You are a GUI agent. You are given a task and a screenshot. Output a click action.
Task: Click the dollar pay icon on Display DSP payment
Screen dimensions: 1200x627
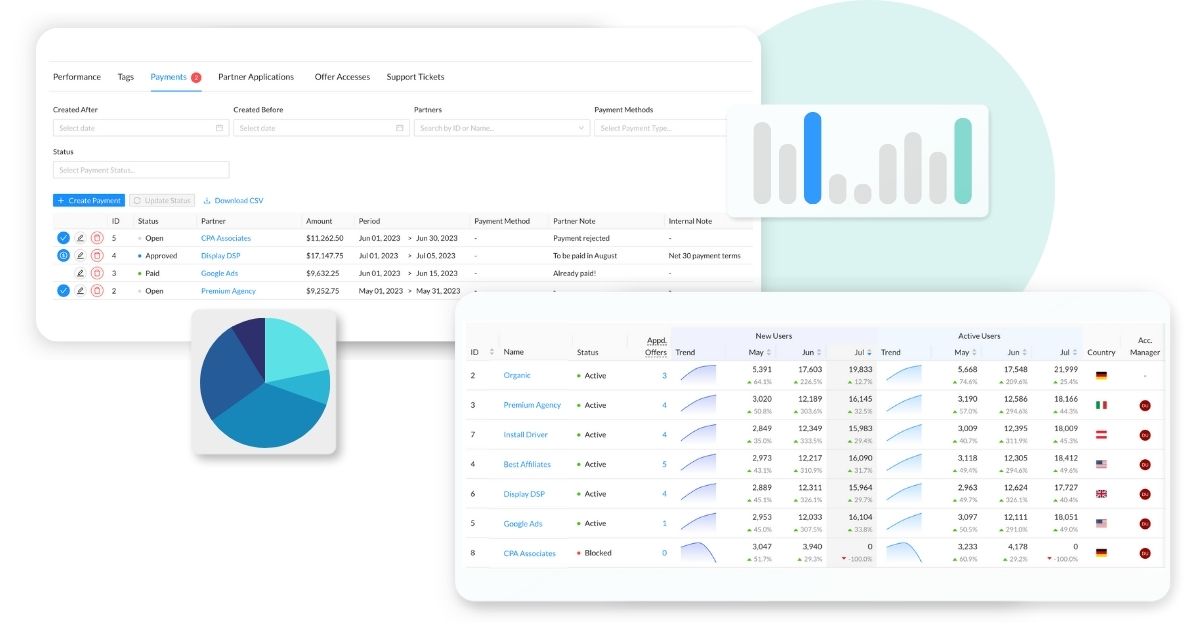(63, 256)
